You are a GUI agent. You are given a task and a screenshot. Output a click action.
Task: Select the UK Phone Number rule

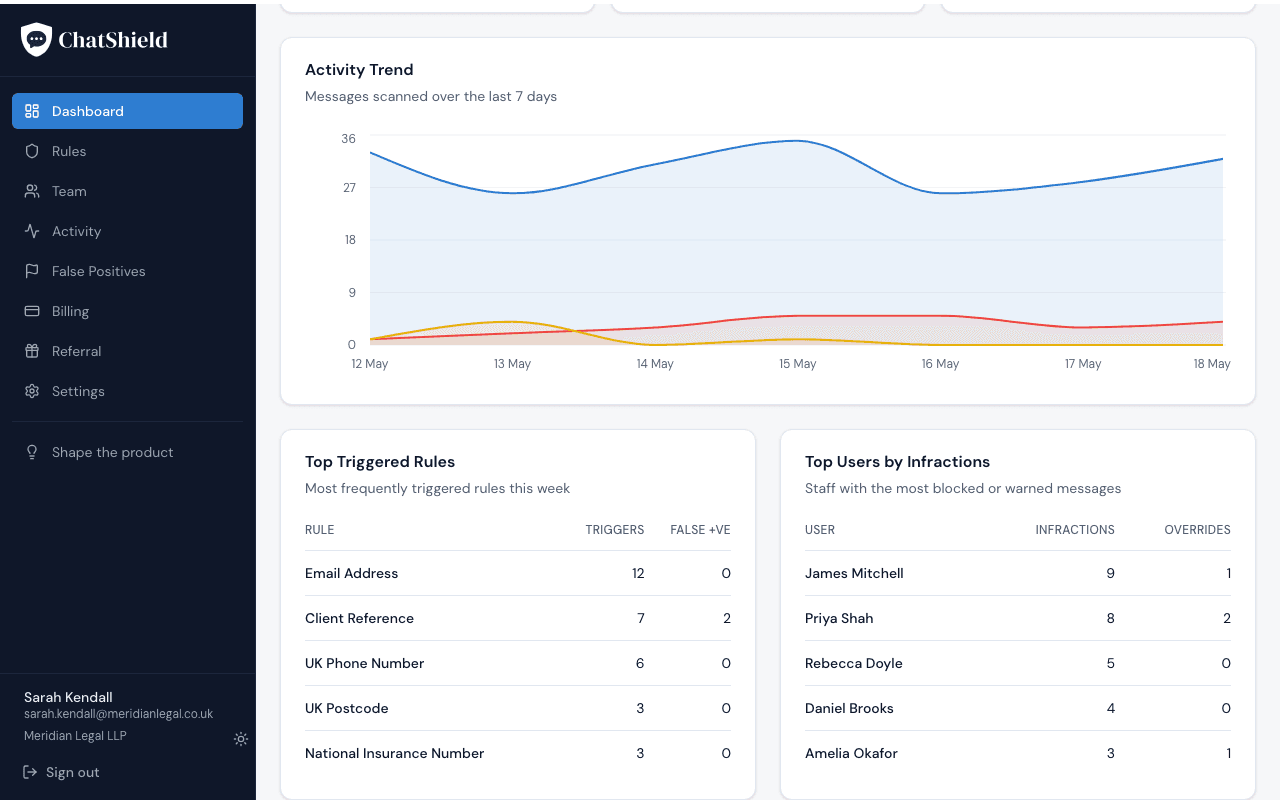518,663
